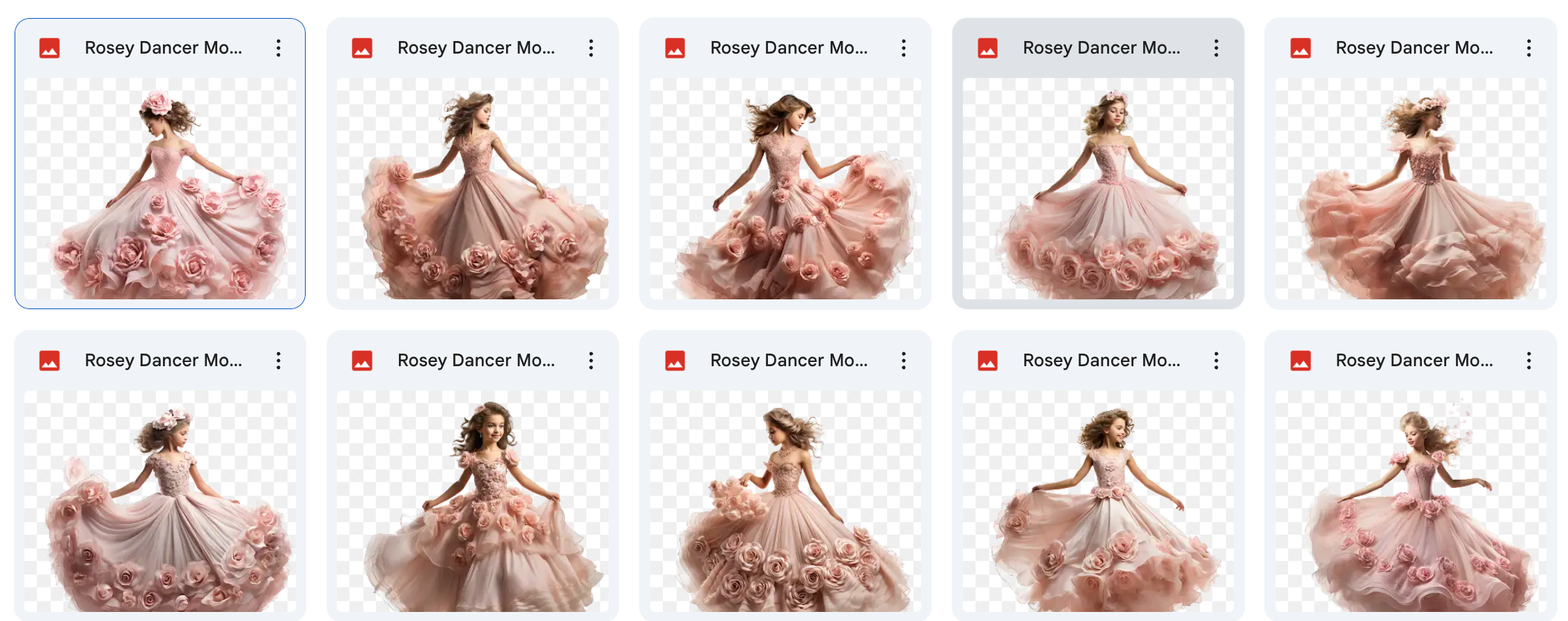The image size is (1568, 621).
Task: Select bottom-row thumbnail of girl holding rose bouquet
Action: [x=785, y=501]
